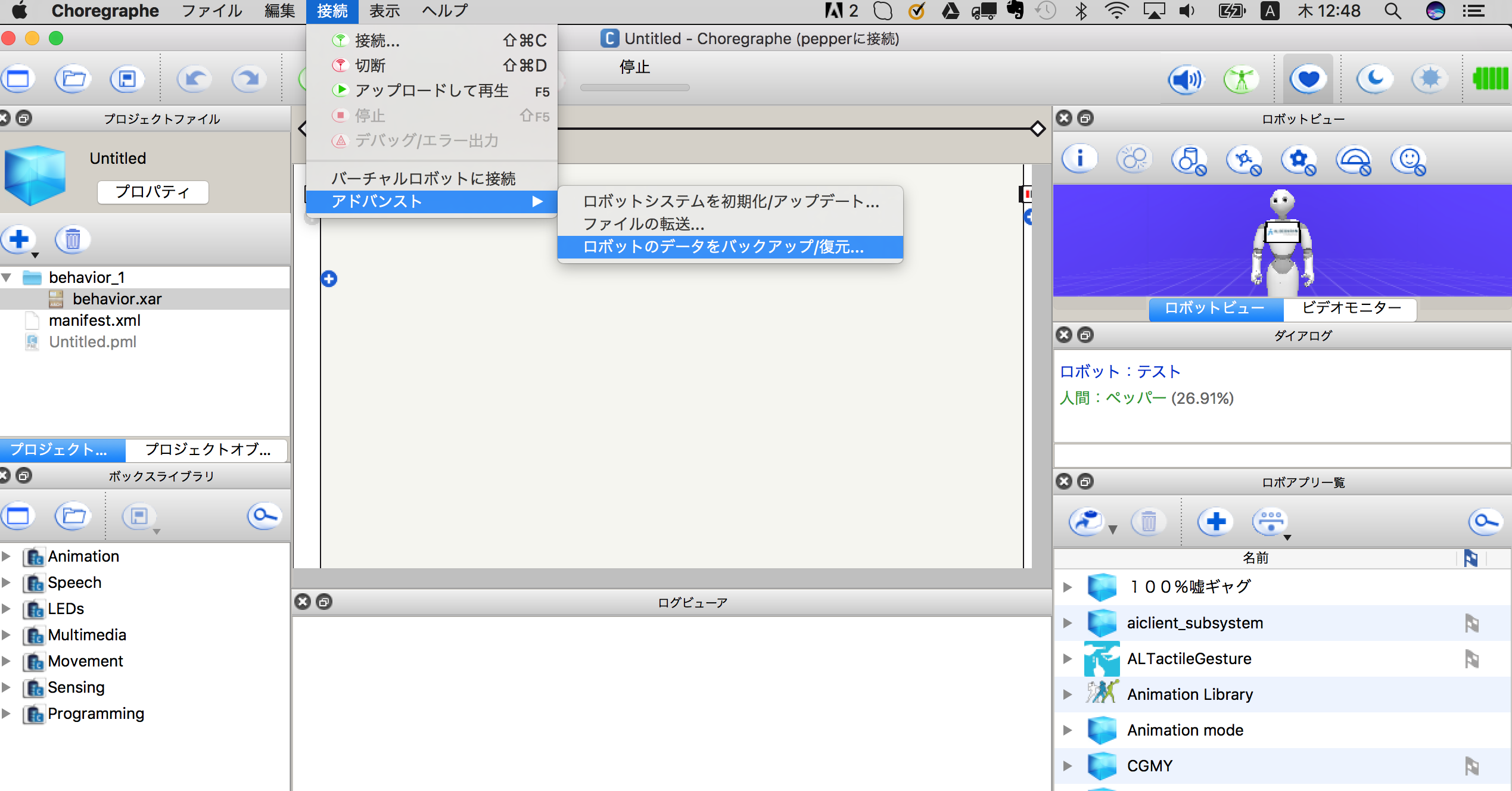Click the Undo arrow icon
Screen dimensions: 1512x791
pyautogui.click(x=194, y=79)
